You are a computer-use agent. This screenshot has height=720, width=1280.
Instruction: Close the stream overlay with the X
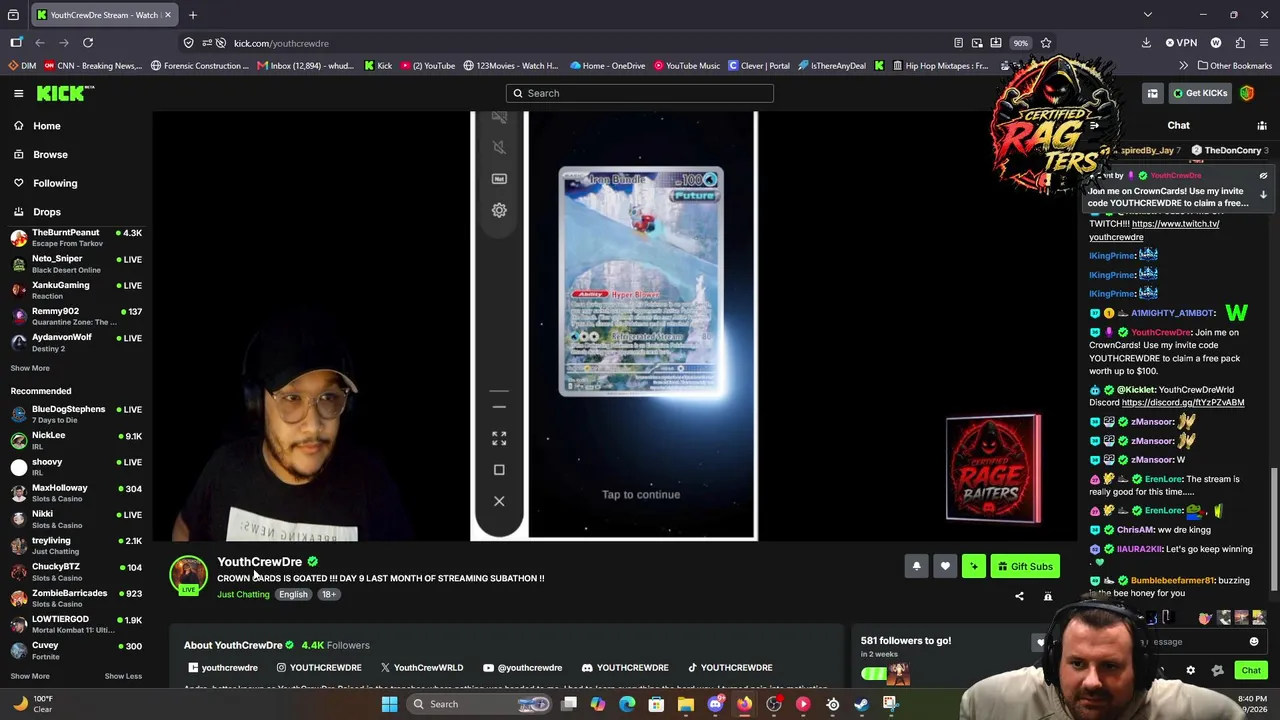coord(499,501)
